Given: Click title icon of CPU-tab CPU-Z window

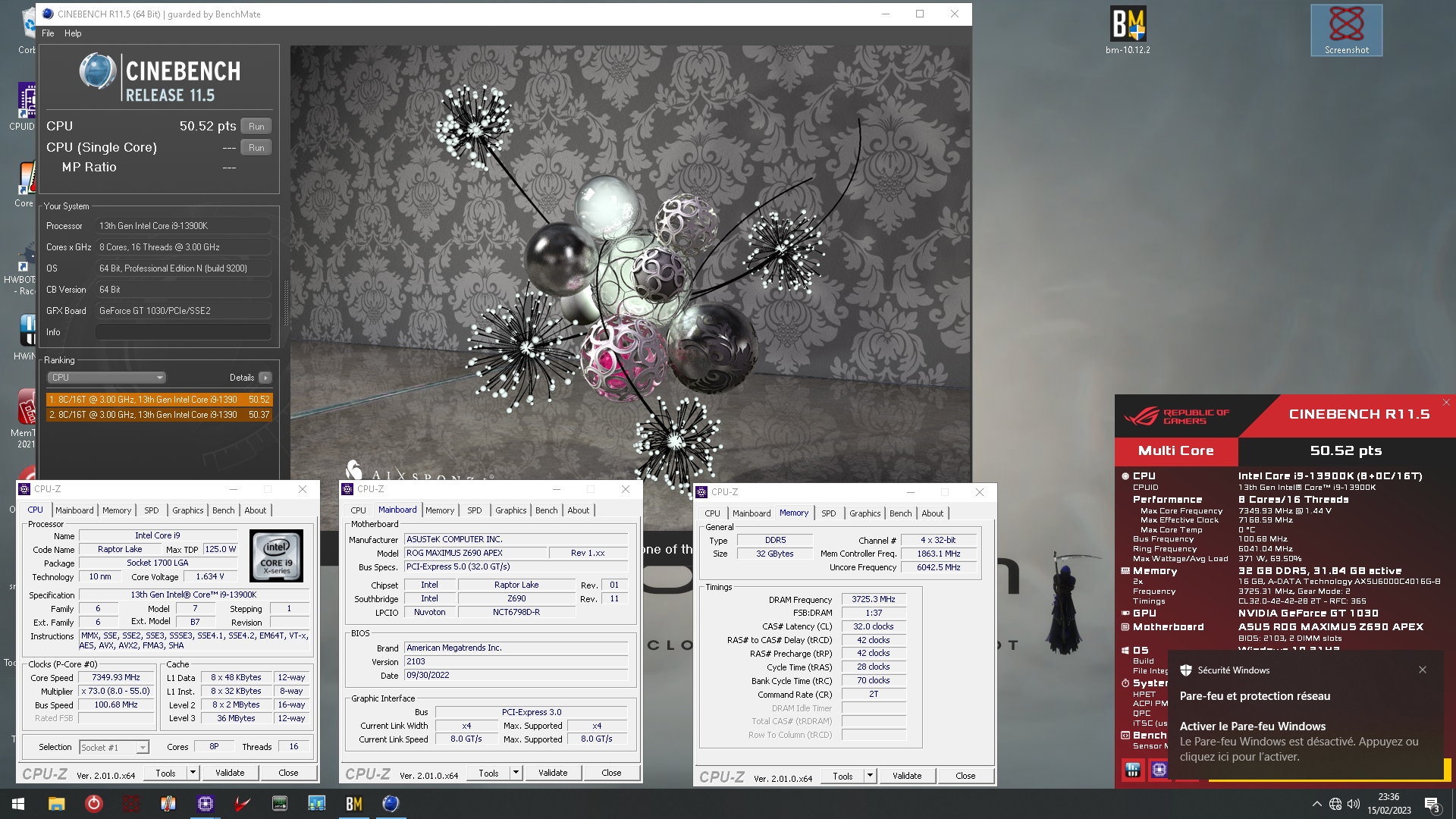Looking at the screenshot, I should (25, 489).
